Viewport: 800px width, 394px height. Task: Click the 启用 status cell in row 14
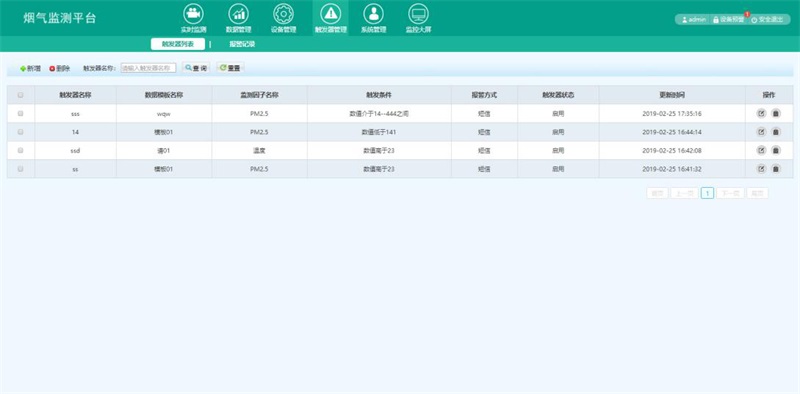click(x=558, y=132)
